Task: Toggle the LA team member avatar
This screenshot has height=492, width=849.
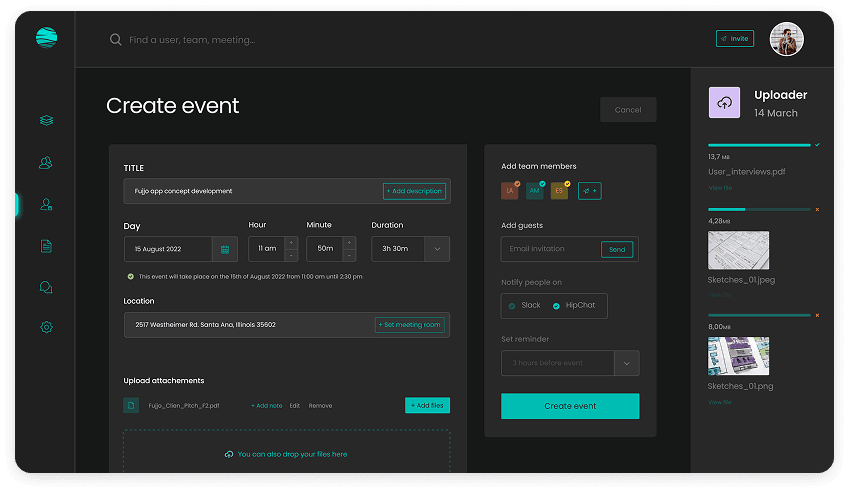Action: point(510,190)
